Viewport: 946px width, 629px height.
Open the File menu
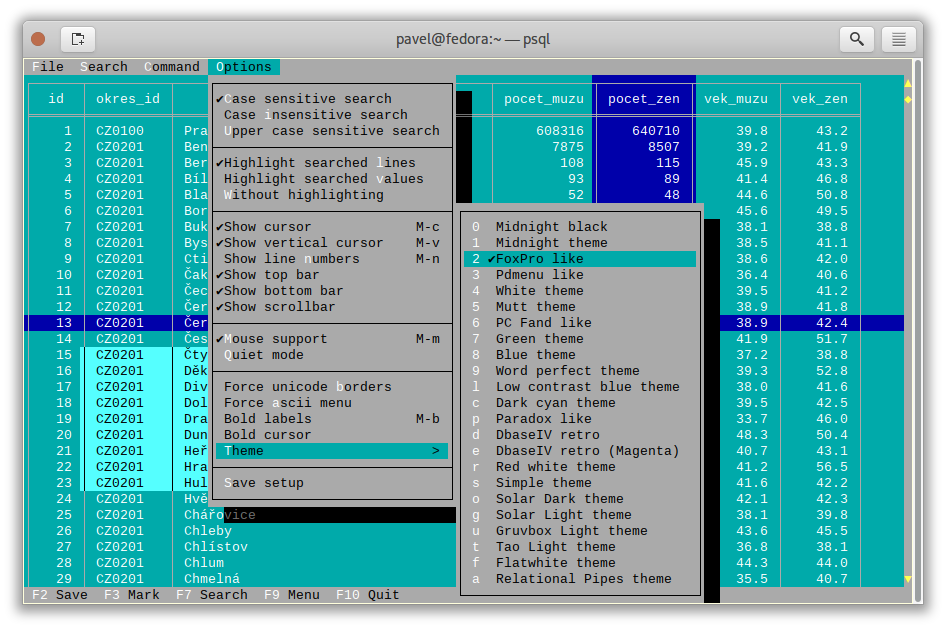[48, 67]
